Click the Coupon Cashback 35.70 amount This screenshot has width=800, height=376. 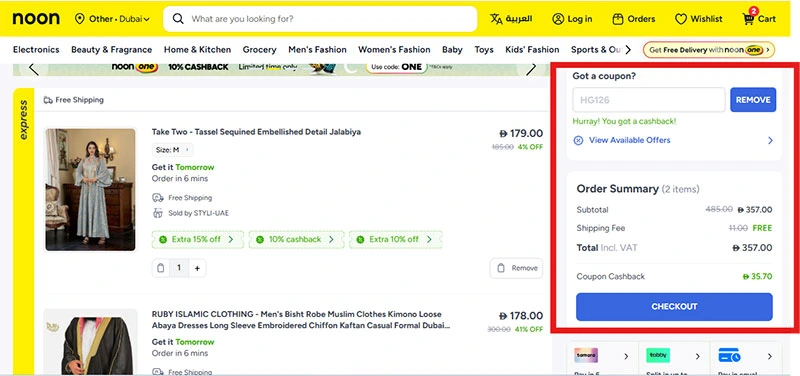coord(757,277)
